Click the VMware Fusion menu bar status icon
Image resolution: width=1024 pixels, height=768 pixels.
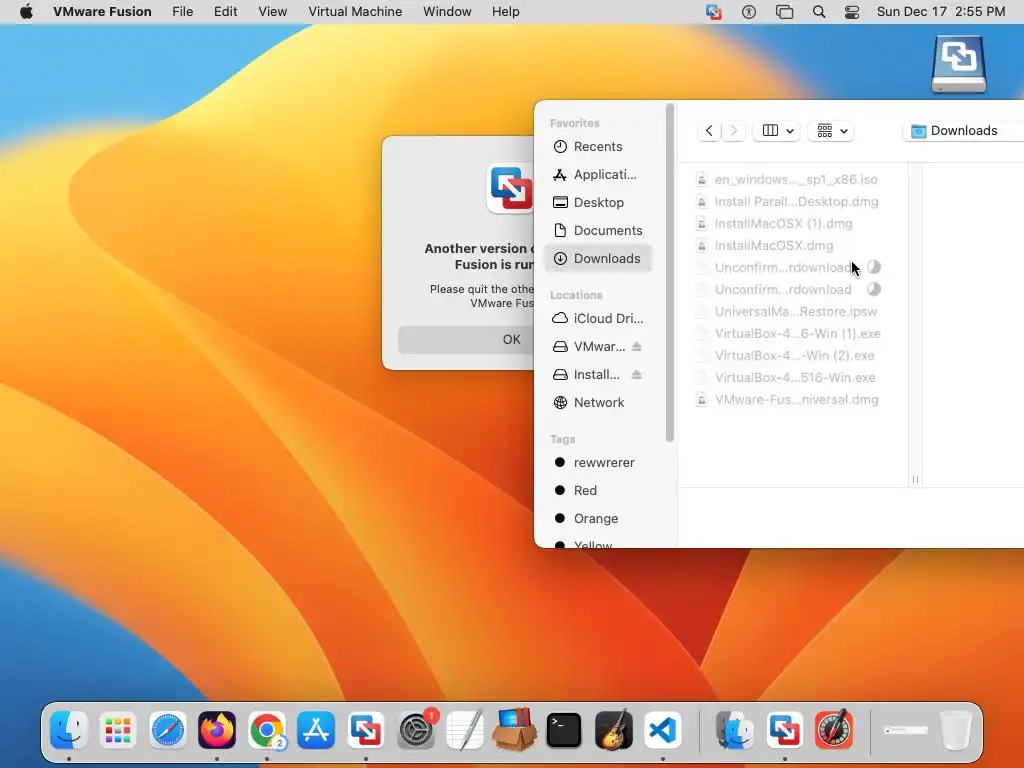coord(714,12)
